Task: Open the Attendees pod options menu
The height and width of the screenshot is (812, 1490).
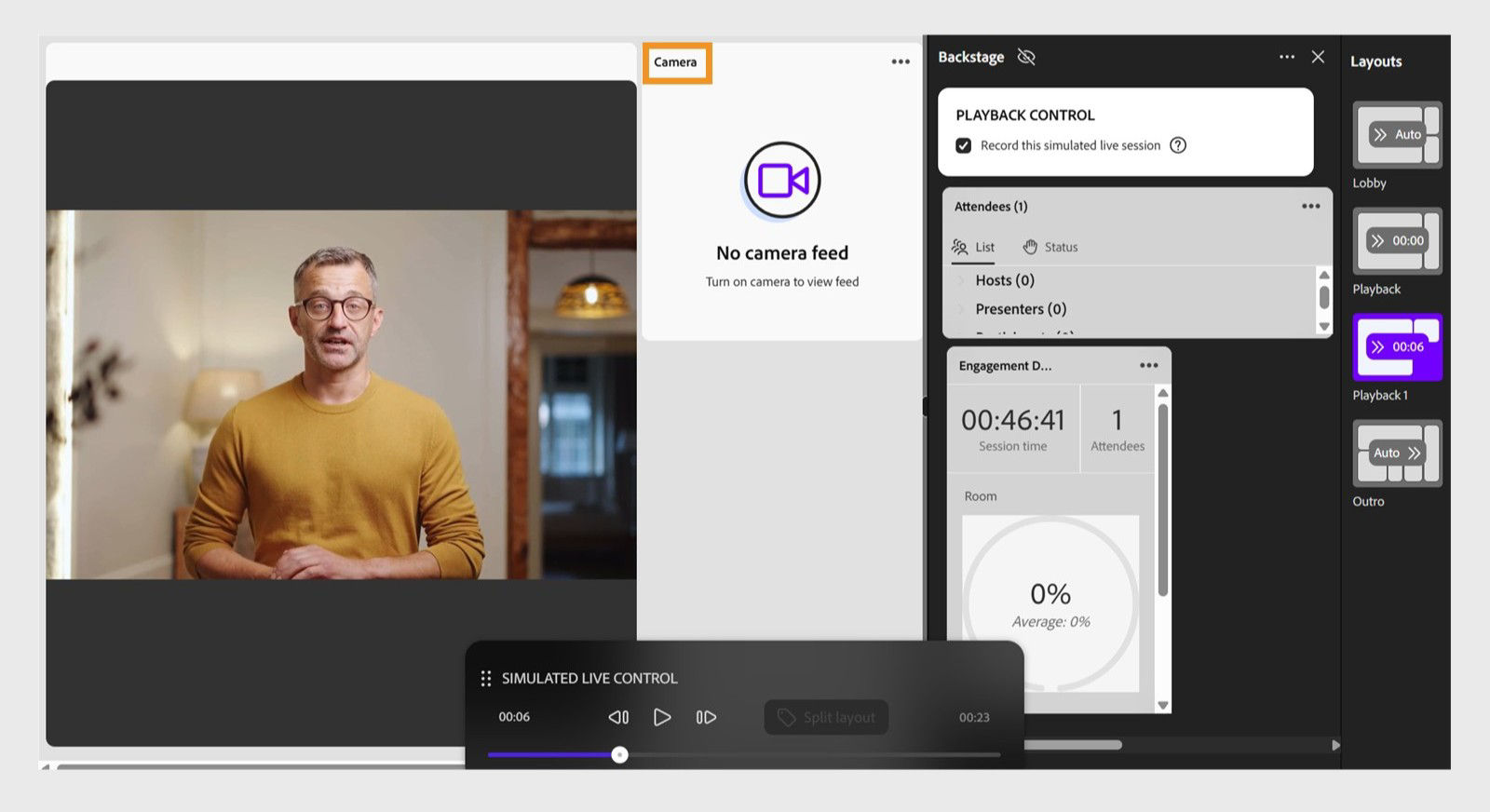Action: [1310, 206]
